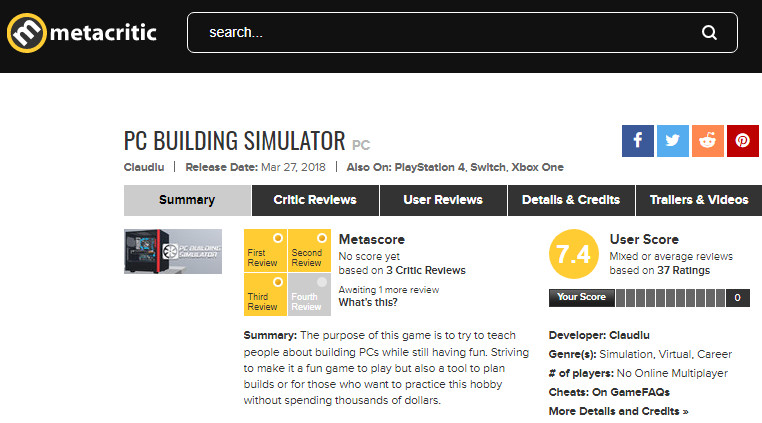Share on Facebook icon
The width and height of the screenshot is (762, 423).
click(638, 141)
